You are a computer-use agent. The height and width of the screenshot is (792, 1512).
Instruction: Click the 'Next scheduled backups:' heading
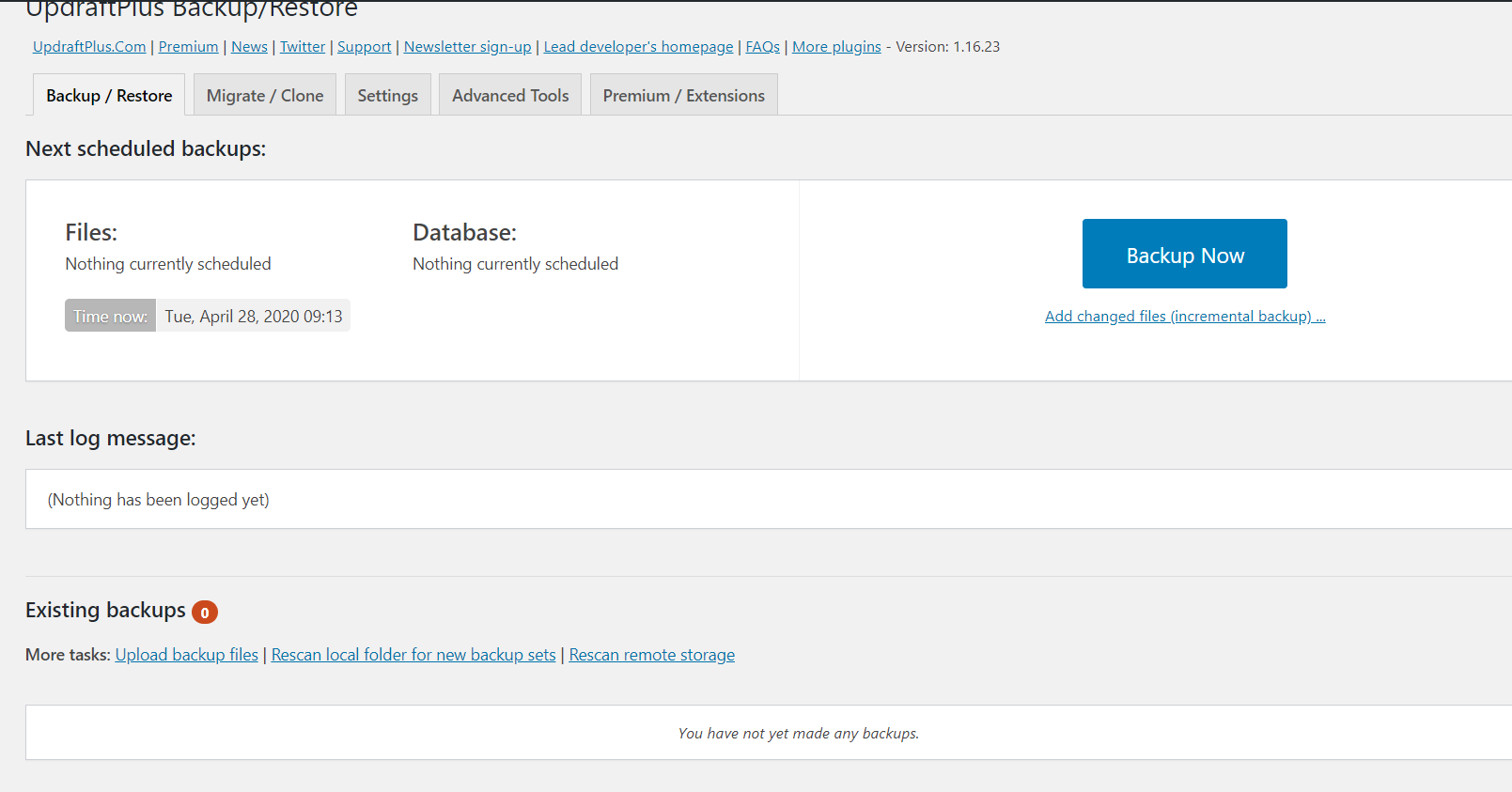point(146,148)
